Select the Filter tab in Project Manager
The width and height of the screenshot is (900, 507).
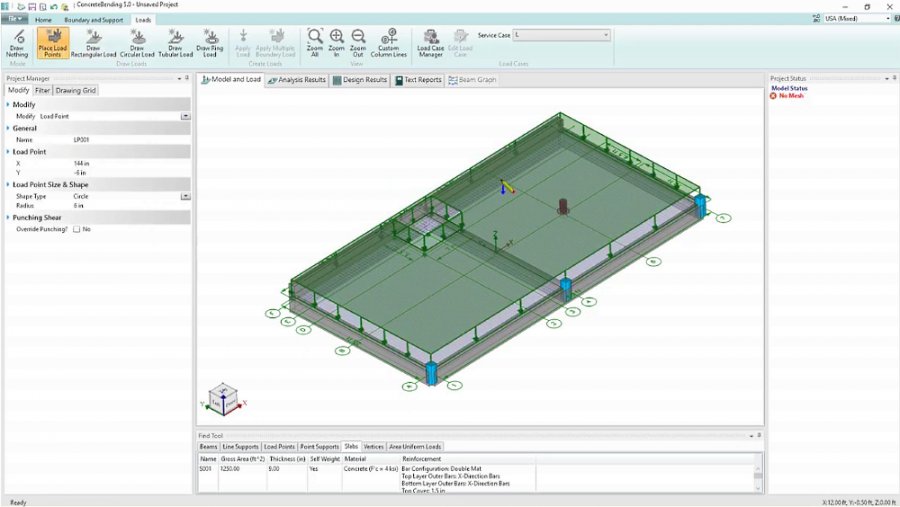42,90
